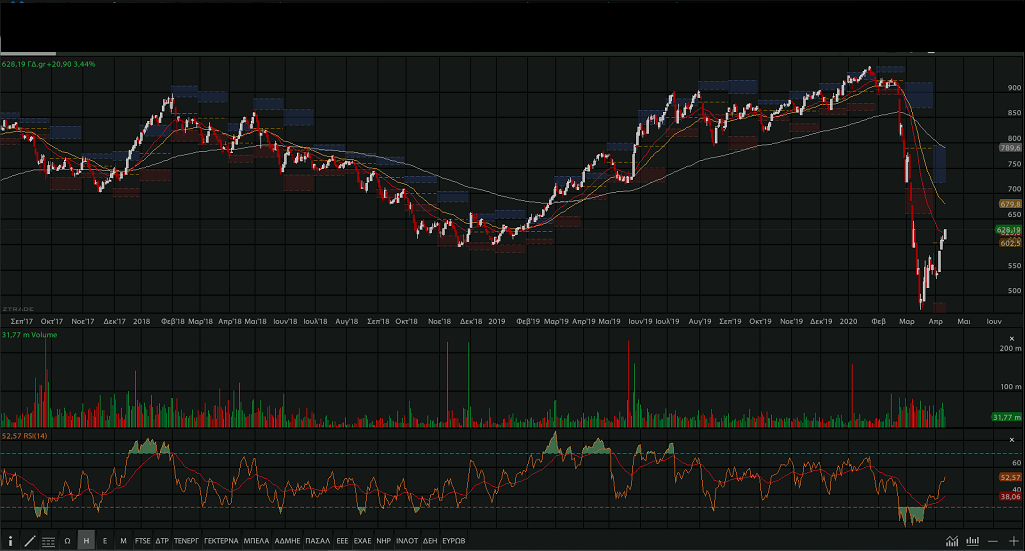The image size is (1025, 551).
Task: Open the indicators chart icon
Action: click(x=952, y=541)
